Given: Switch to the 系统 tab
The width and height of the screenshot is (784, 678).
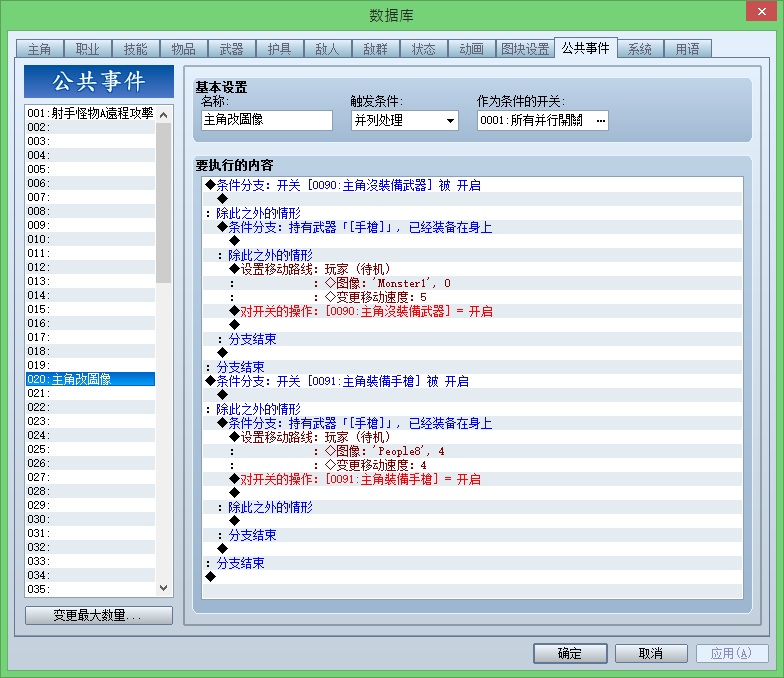Looking at the screenshot, I should (640, 49).
